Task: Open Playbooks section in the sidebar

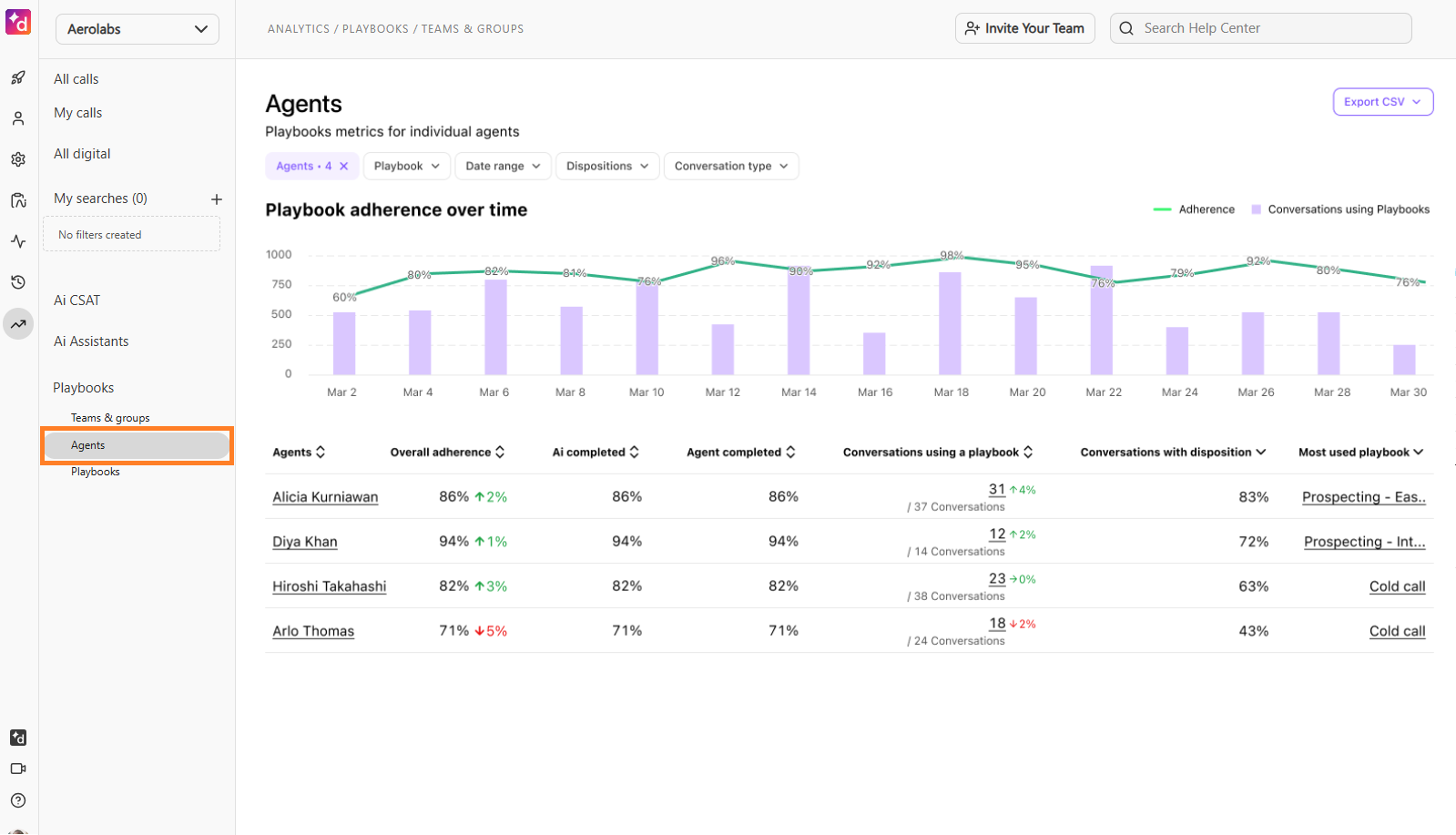Action: click(x=84, y=388)
